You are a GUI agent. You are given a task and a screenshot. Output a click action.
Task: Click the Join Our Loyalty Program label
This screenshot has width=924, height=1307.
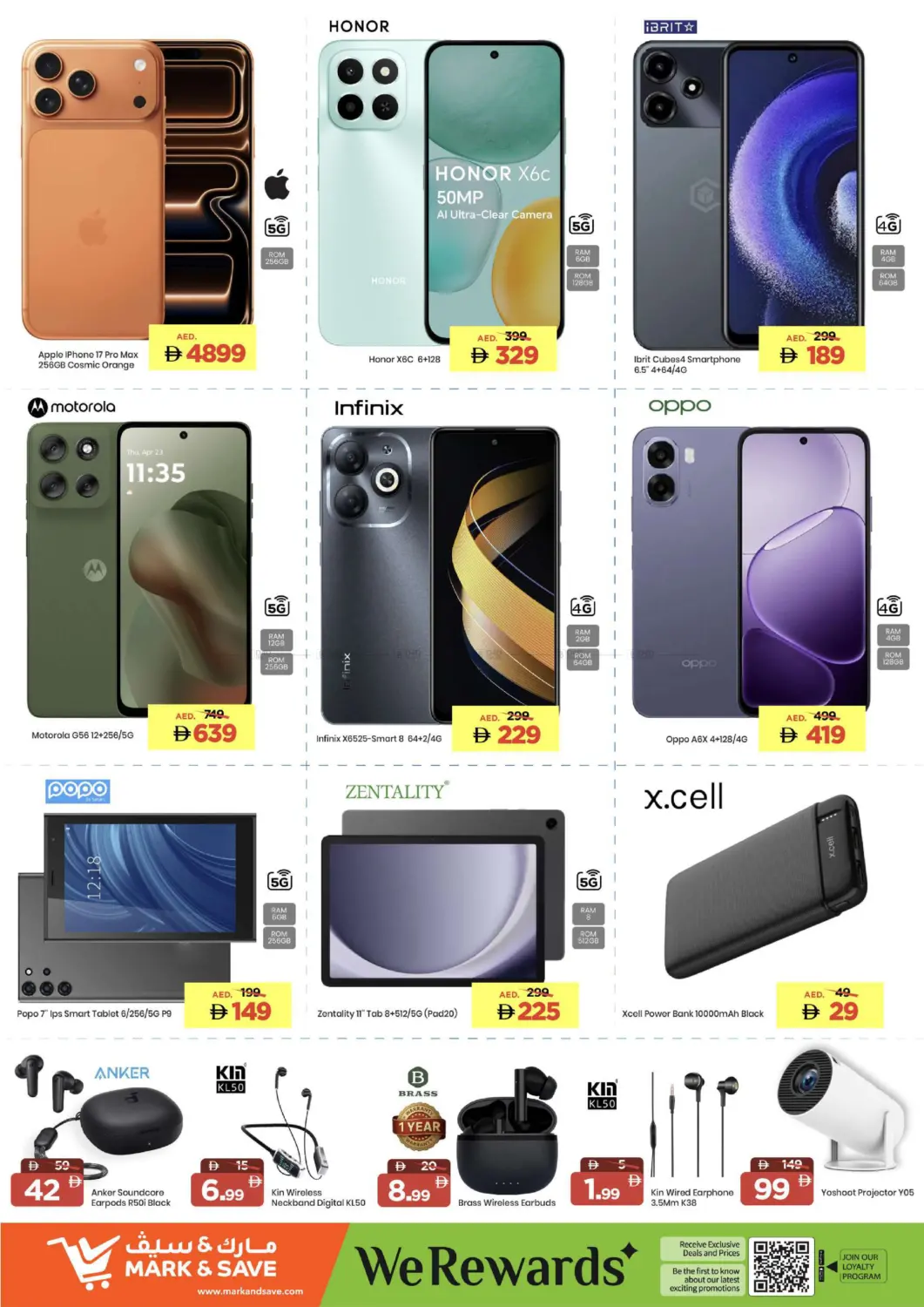click(x=860, y=1266)
